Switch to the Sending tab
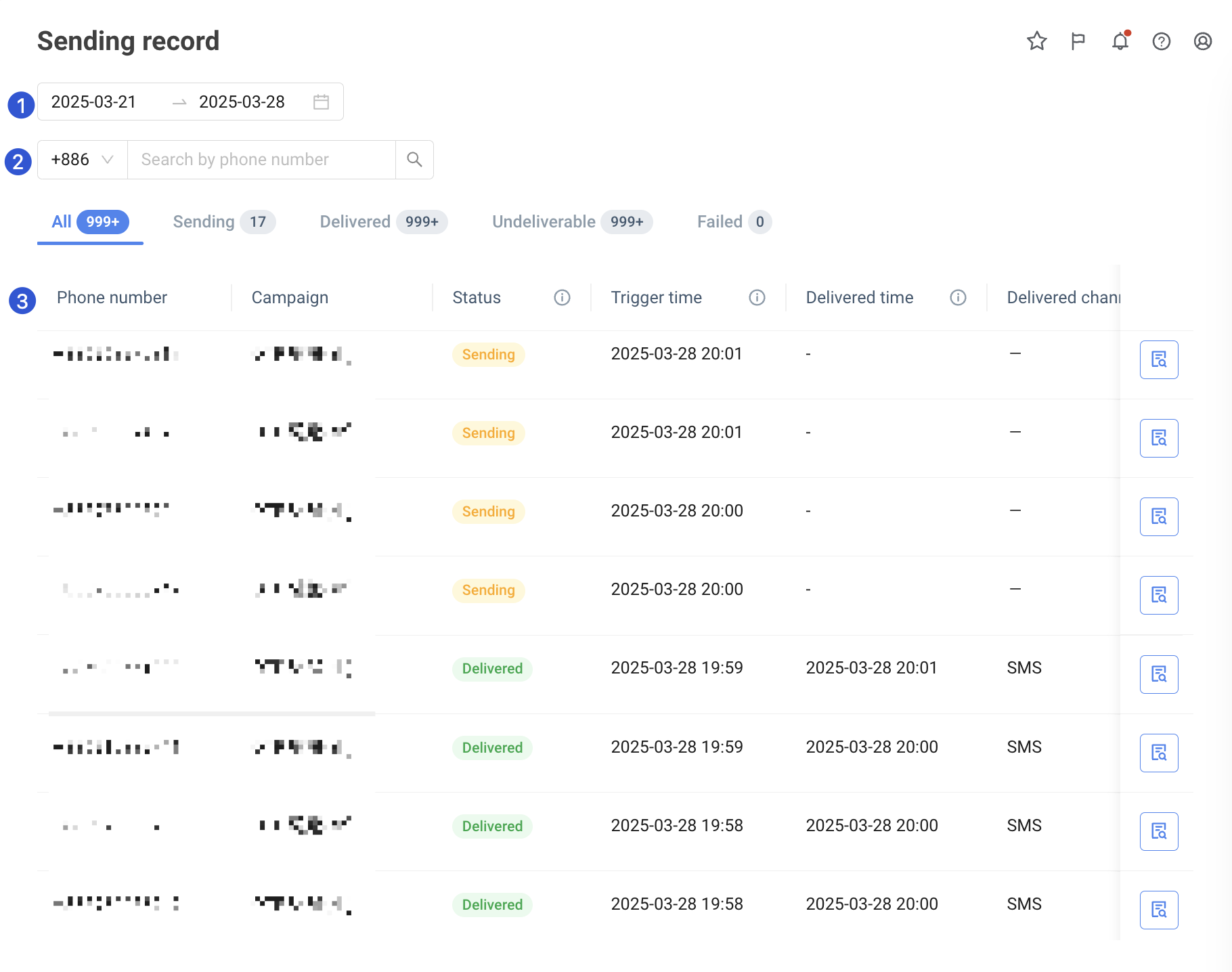Image resolution: width=1232 pixels, height=972 pixels. coord(224,222)
